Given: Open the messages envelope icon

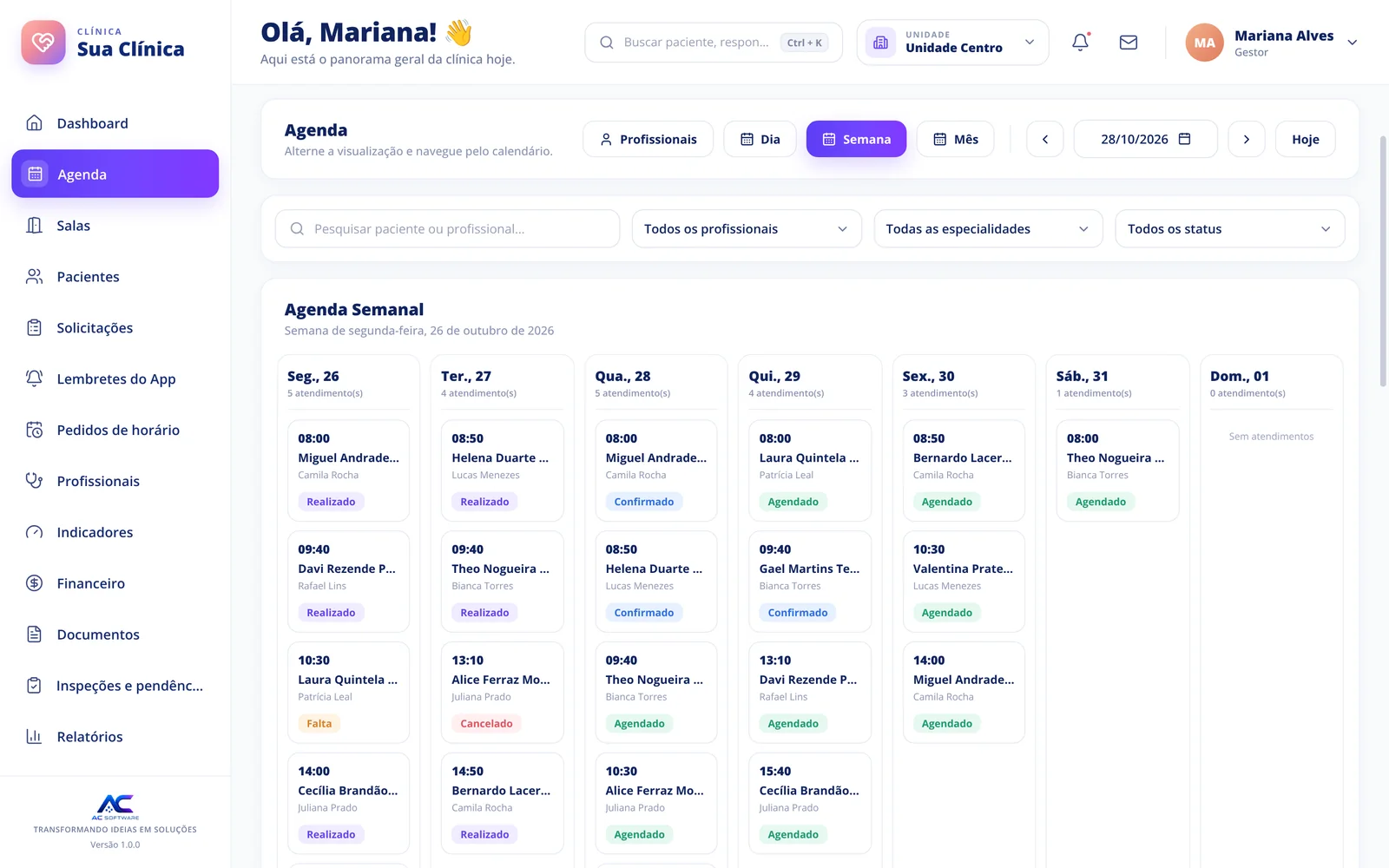Looking at the screenshot, I should click(x=1129, y=42).
